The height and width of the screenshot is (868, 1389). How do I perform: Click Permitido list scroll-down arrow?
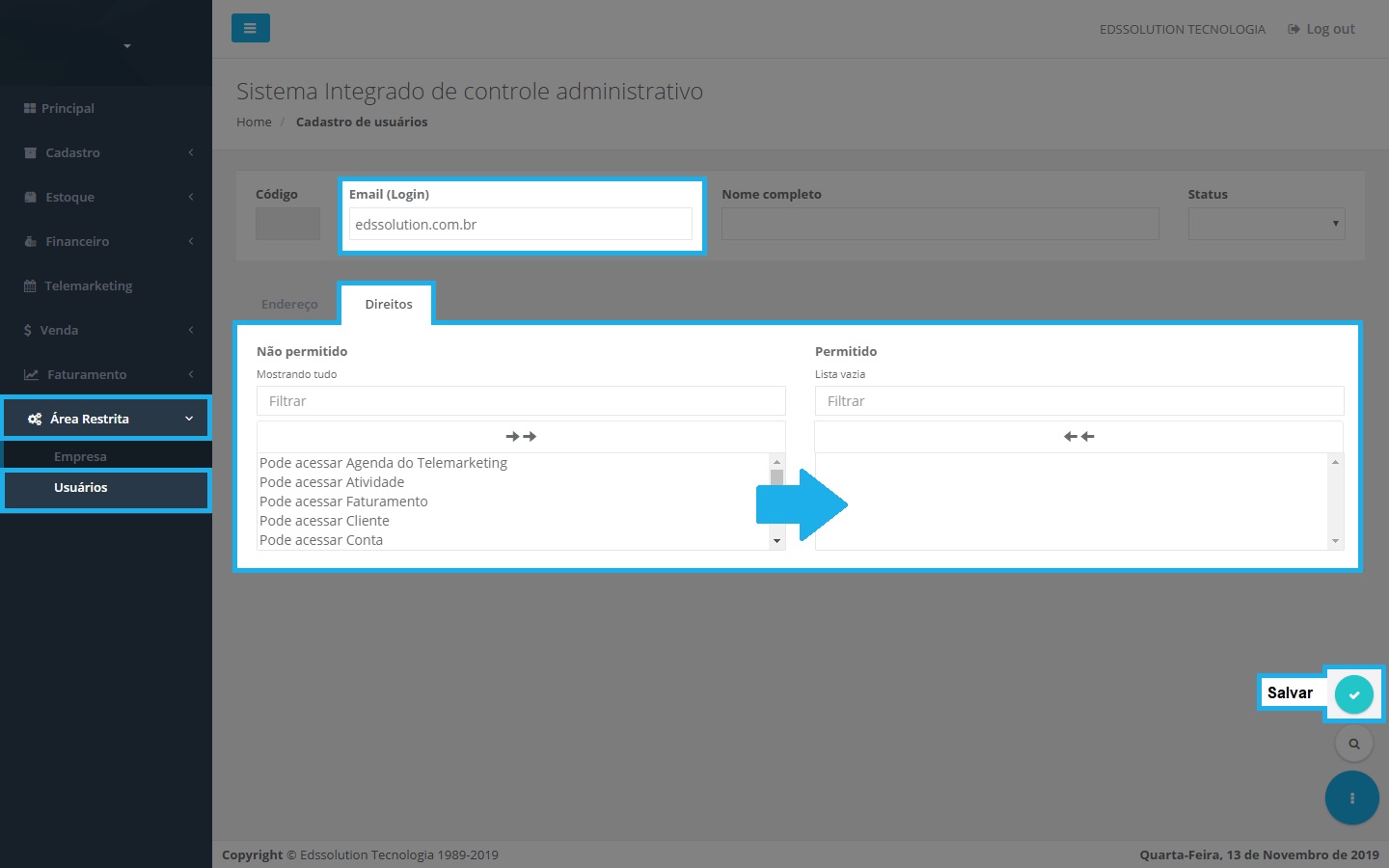[x=1336, y=541]
